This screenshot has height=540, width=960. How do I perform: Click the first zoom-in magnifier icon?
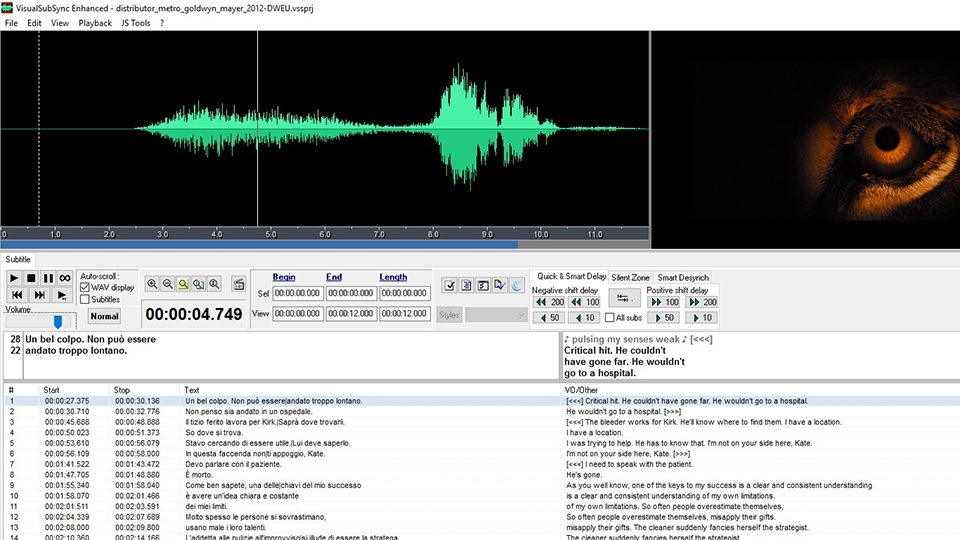(152, 284)
